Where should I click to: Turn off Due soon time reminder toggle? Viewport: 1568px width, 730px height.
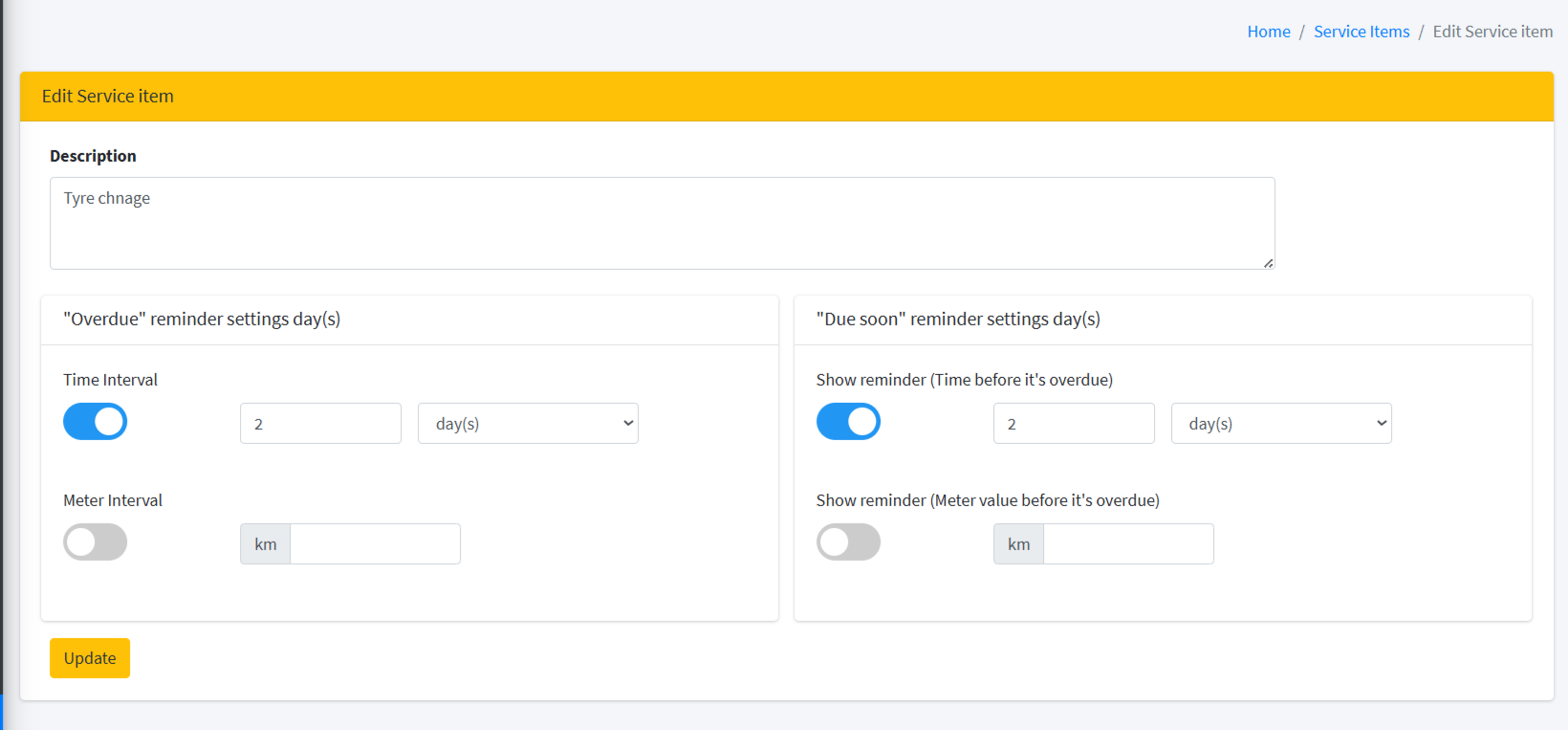point(848,422)
